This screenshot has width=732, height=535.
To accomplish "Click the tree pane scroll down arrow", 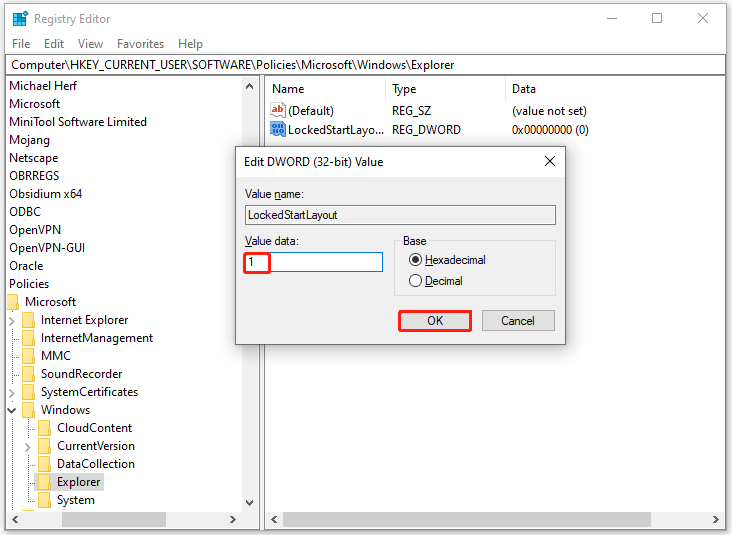I will tap(249, 502).
